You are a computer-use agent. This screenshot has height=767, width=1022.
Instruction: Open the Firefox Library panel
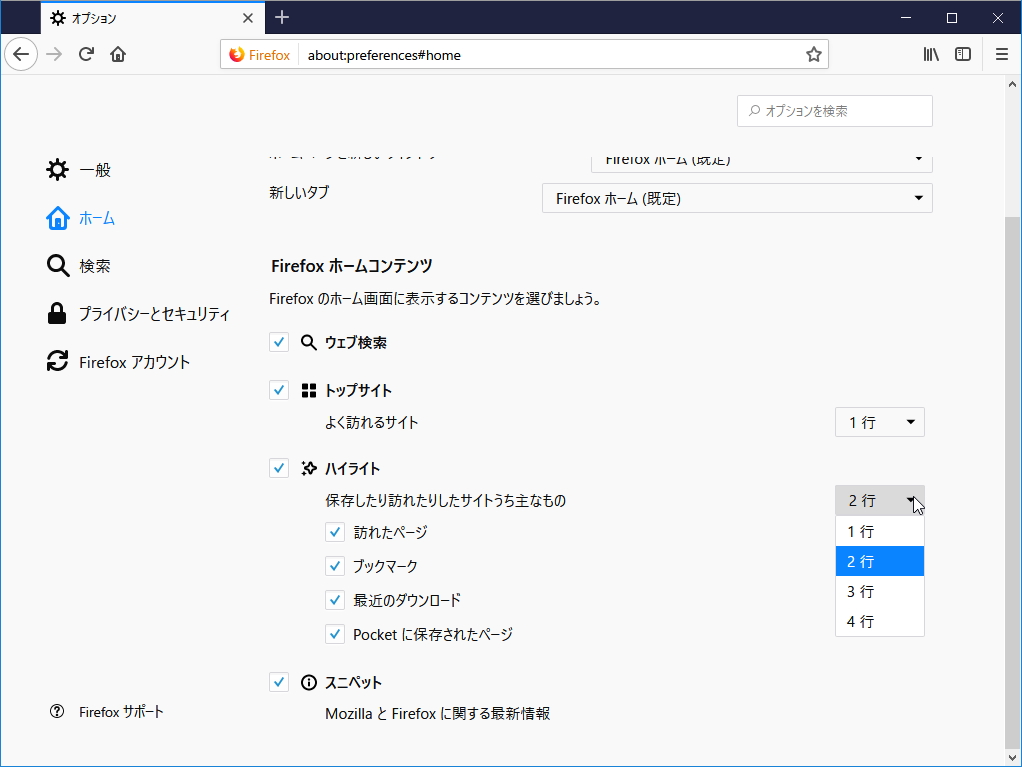pyautogui.click(x=930, y=54)
